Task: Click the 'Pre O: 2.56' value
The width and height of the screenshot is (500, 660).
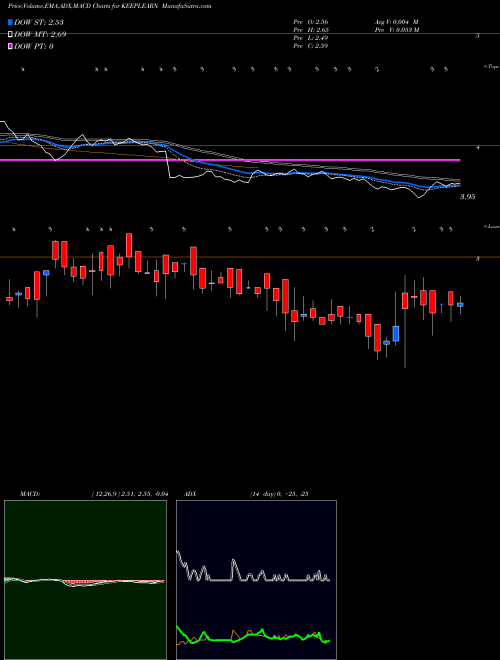Action: 311,22
